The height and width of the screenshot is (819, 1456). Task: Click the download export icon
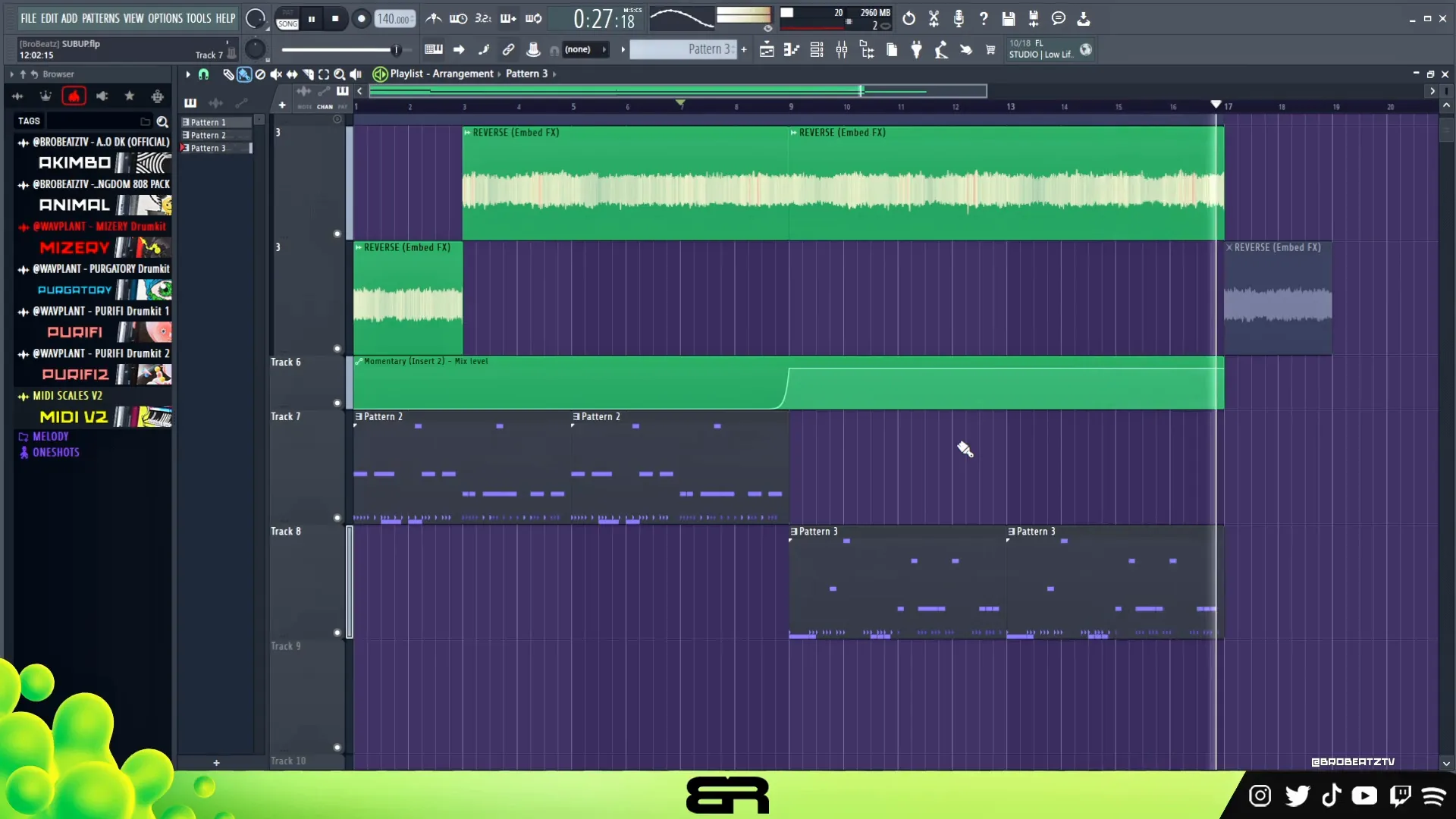pos(1084,18)
